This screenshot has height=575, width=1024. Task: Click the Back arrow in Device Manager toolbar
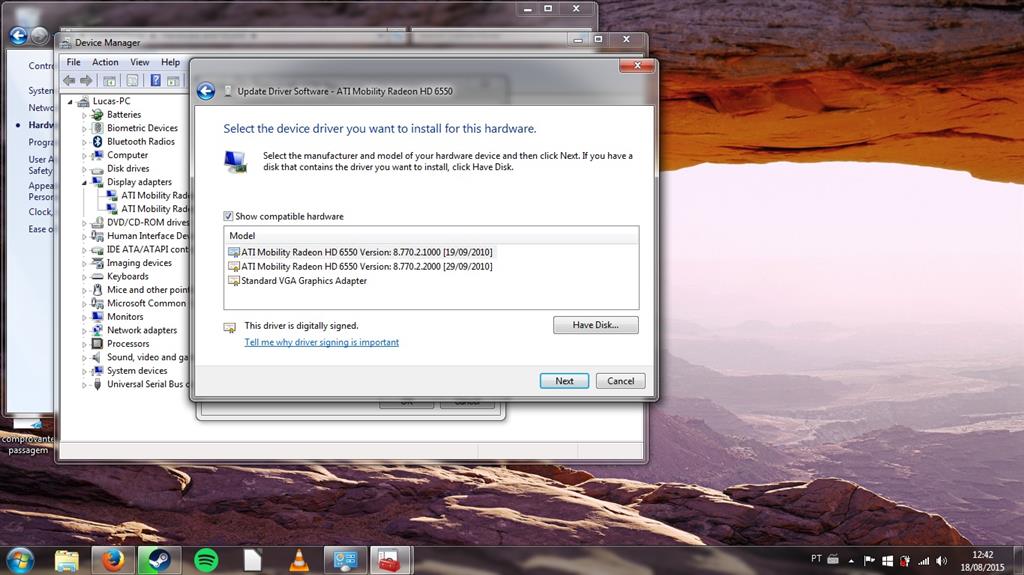[x=69, y=80]
